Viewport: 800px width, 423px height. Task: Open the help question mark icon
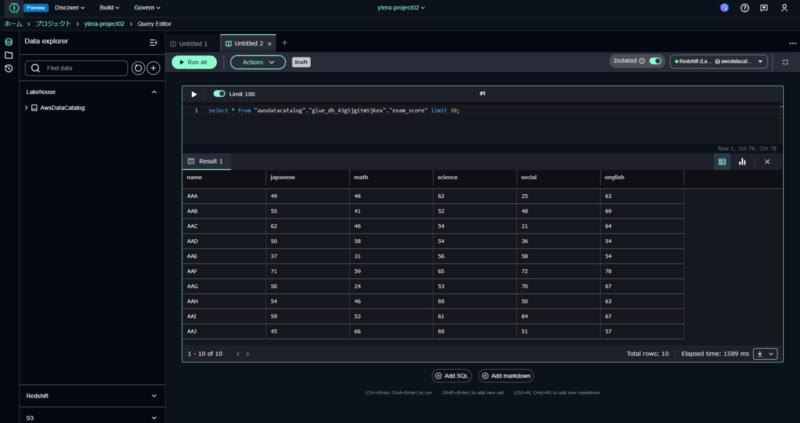click(x=744, y=7)
